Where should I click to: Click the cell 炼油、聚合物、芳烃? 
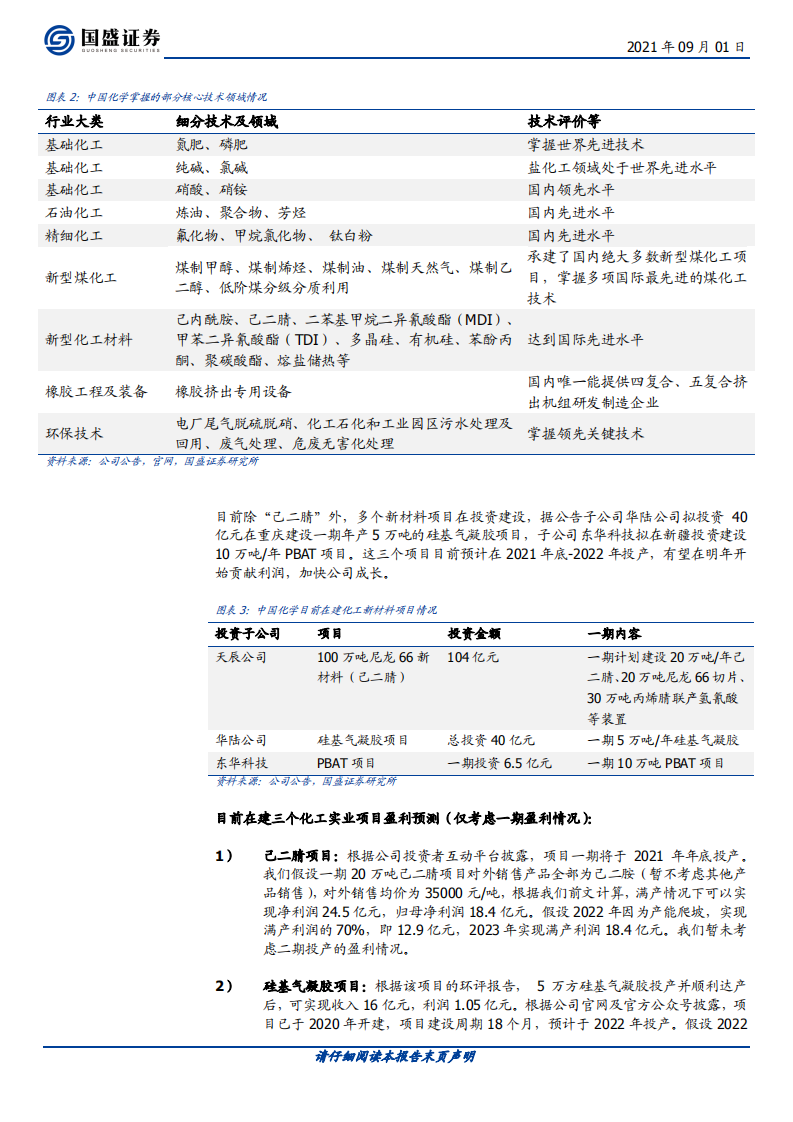coord(240,213)
